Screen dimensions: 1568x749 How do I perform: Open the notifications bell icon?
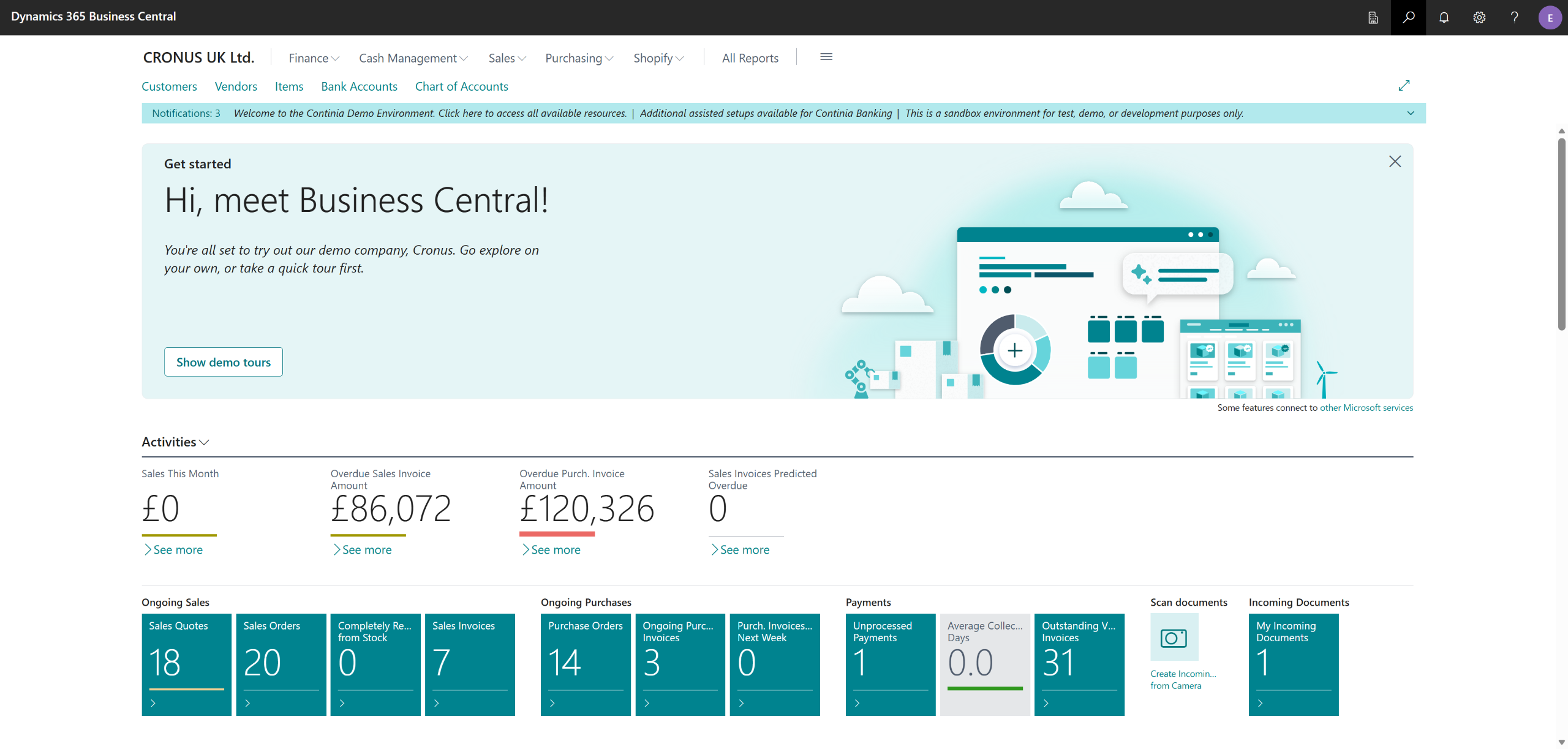(x=1444, y=17)
